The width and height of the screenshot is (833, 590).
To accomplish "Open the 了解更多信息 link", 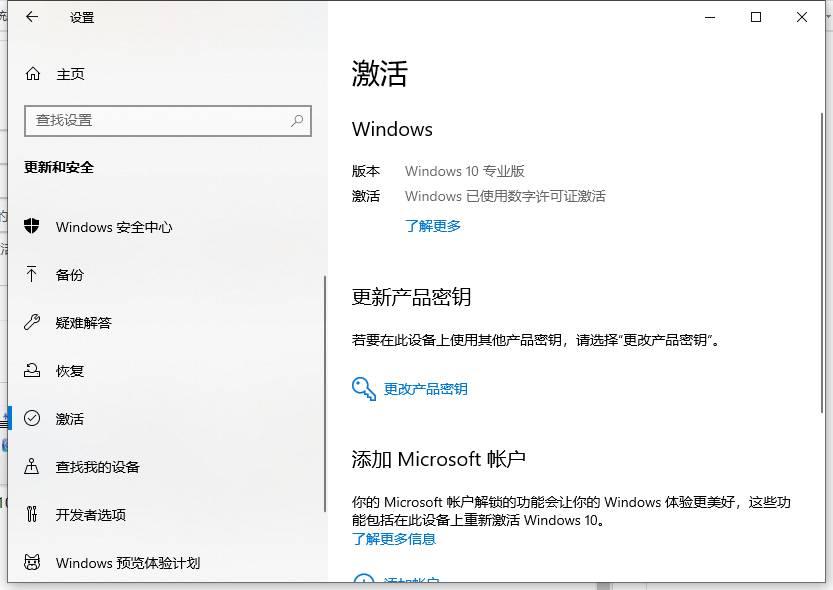I will (394, 539).
